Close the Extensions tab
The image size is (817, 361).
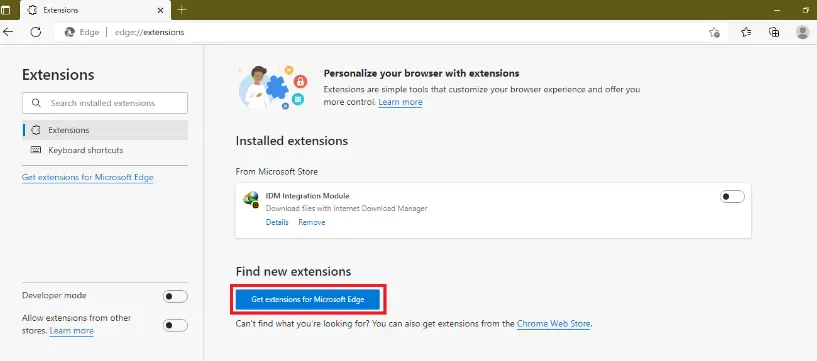(x=161, y=10)
